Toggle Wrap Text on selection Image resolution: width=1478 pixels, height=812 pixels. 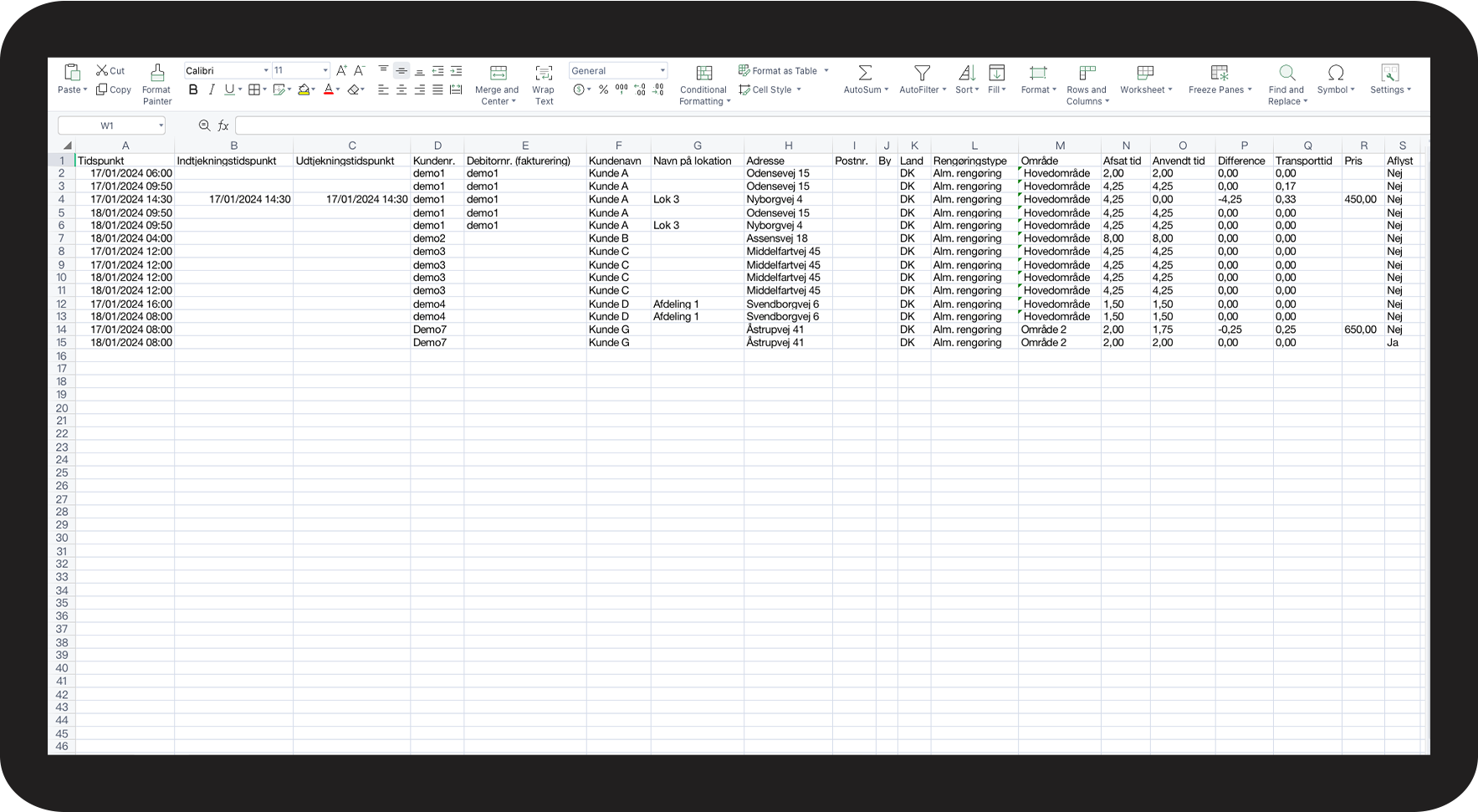544,73
